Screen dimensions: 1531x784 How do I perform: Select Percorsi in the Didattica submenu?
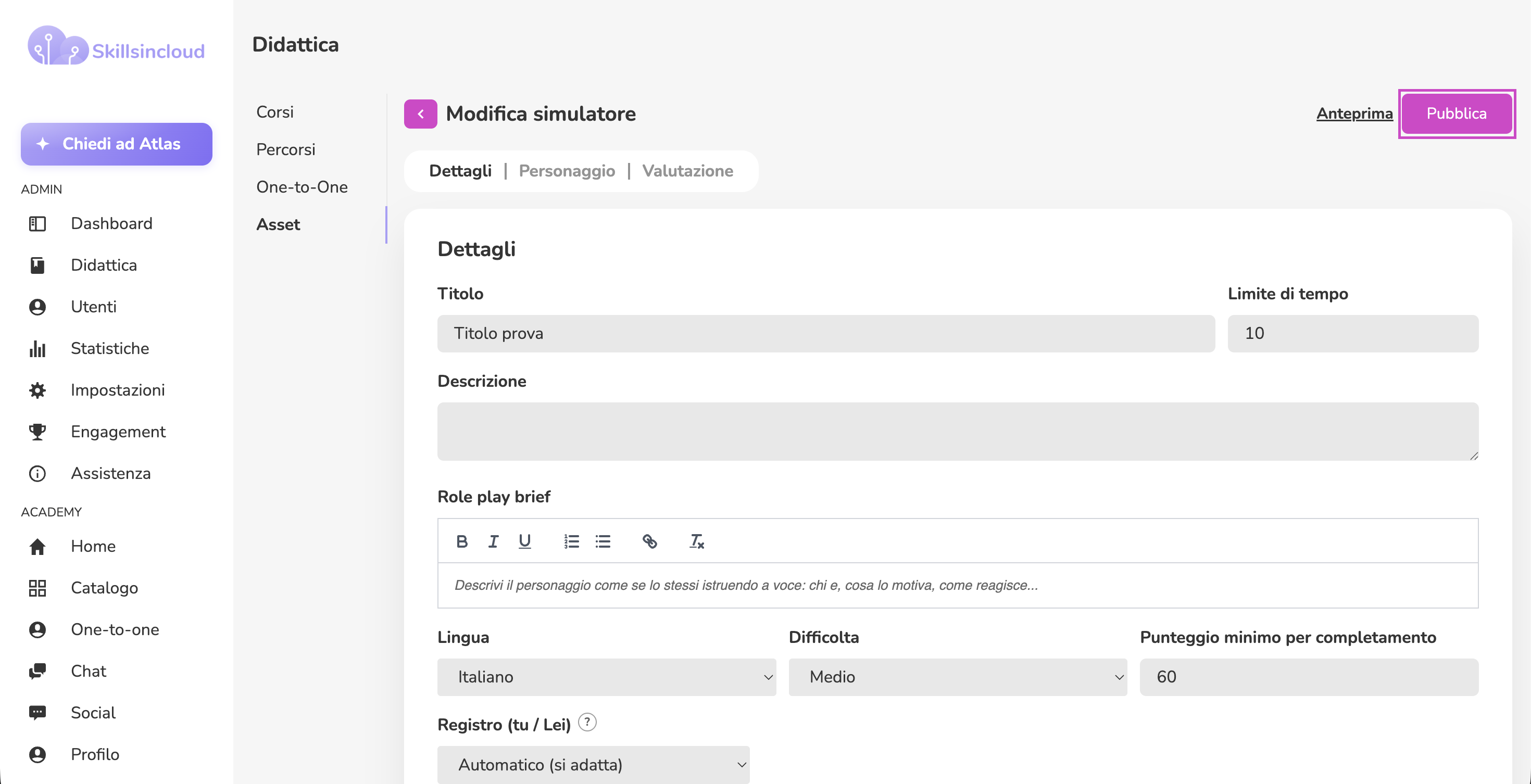pos(285,150)
